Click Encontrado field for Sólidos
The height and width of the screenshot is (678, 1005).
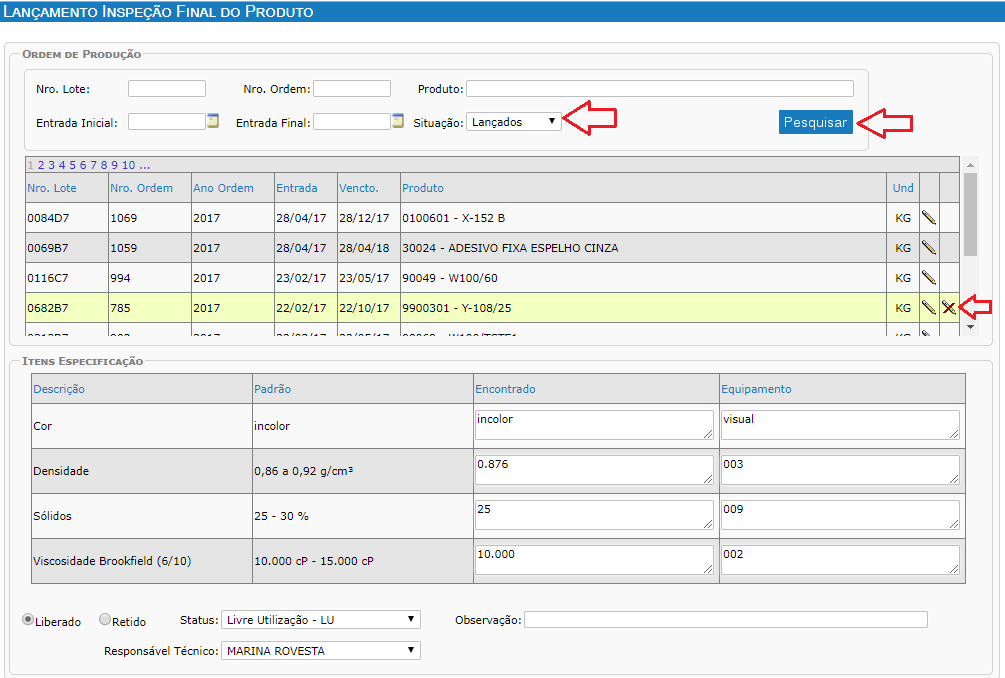coord(594,515)
